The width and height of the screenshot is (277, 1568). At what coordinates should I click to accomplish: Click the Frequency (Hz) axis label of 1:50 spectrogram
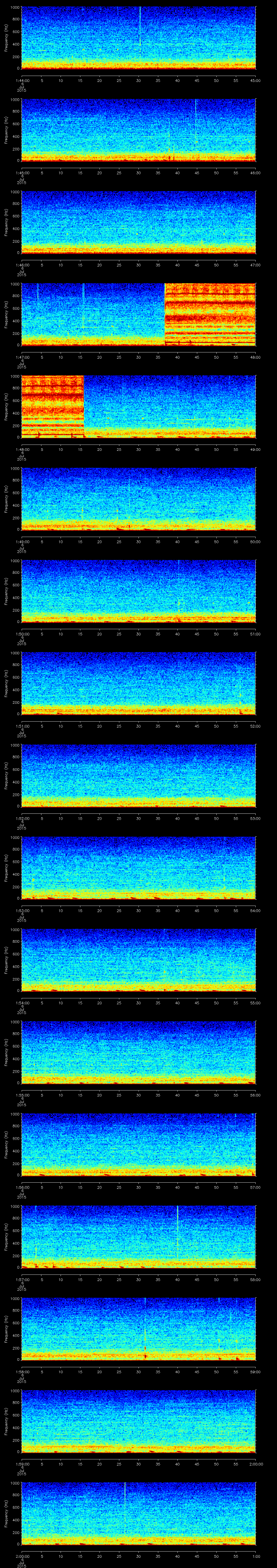(6, 591)
